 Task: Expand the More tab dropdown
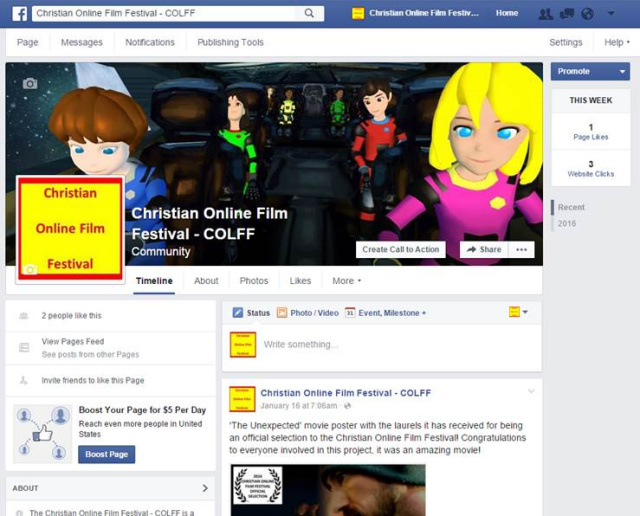[x=347, y=281]
